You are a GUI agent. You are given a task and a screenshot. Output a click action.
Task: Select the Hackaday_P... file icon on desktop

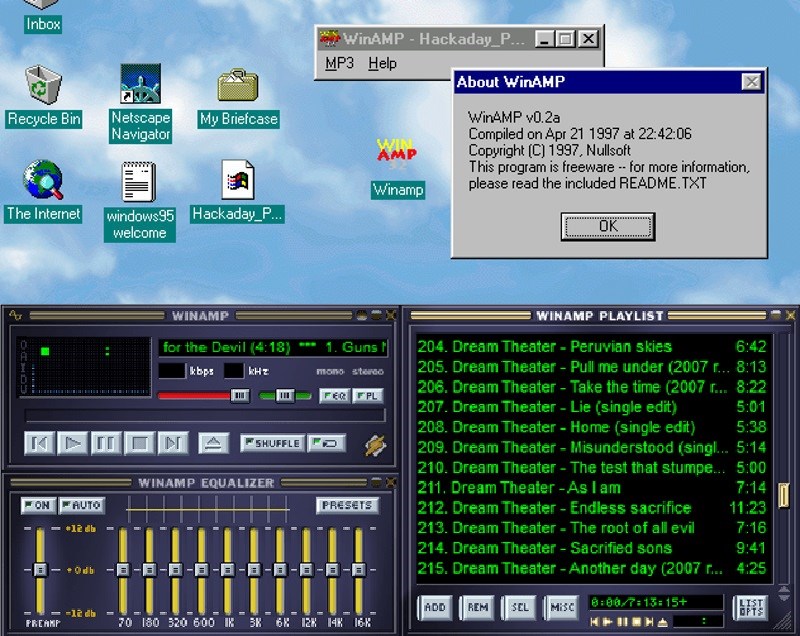pyautogui.click(x=238, y=180)
